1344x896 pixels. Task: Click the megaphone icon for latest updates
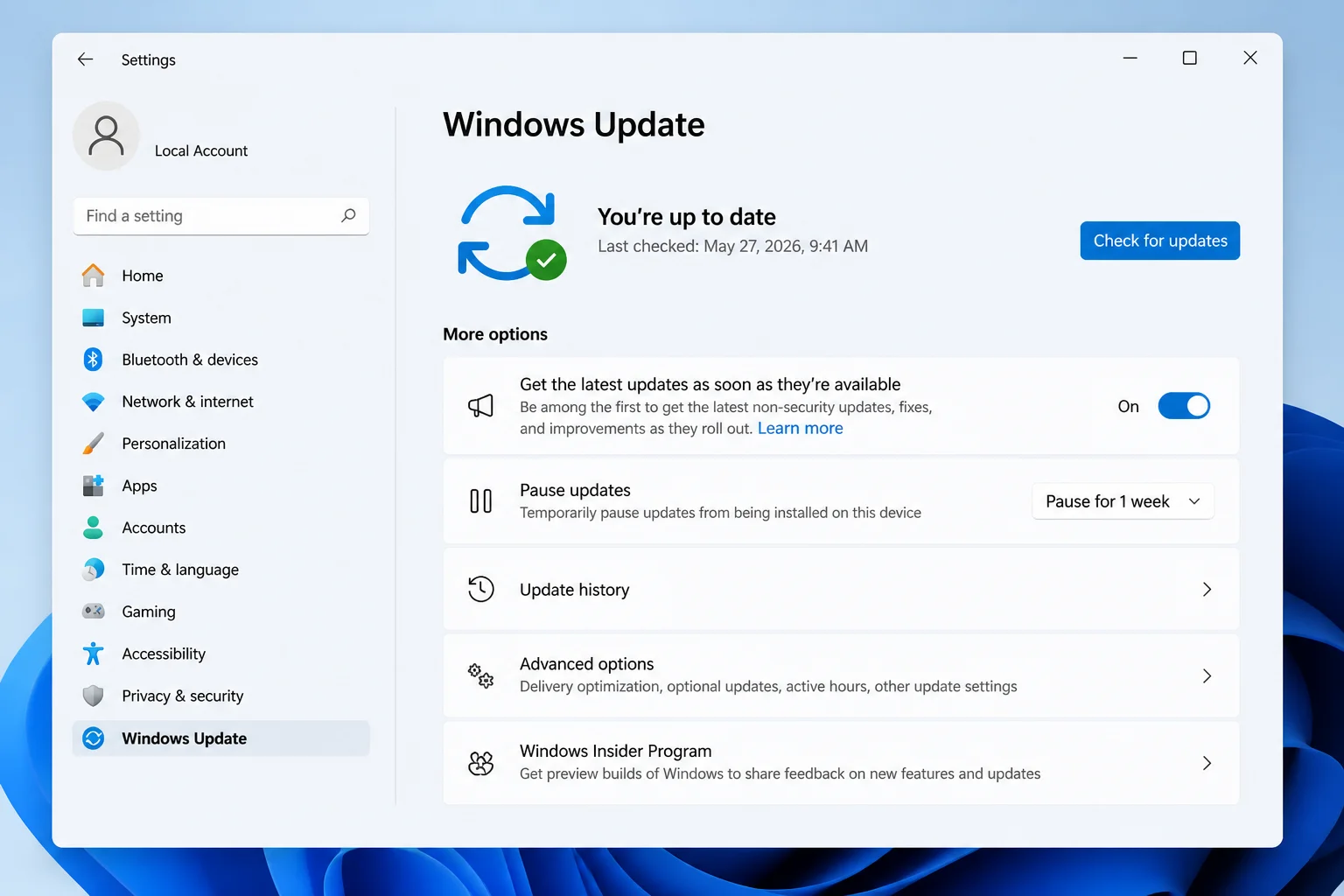click(480, 405)
